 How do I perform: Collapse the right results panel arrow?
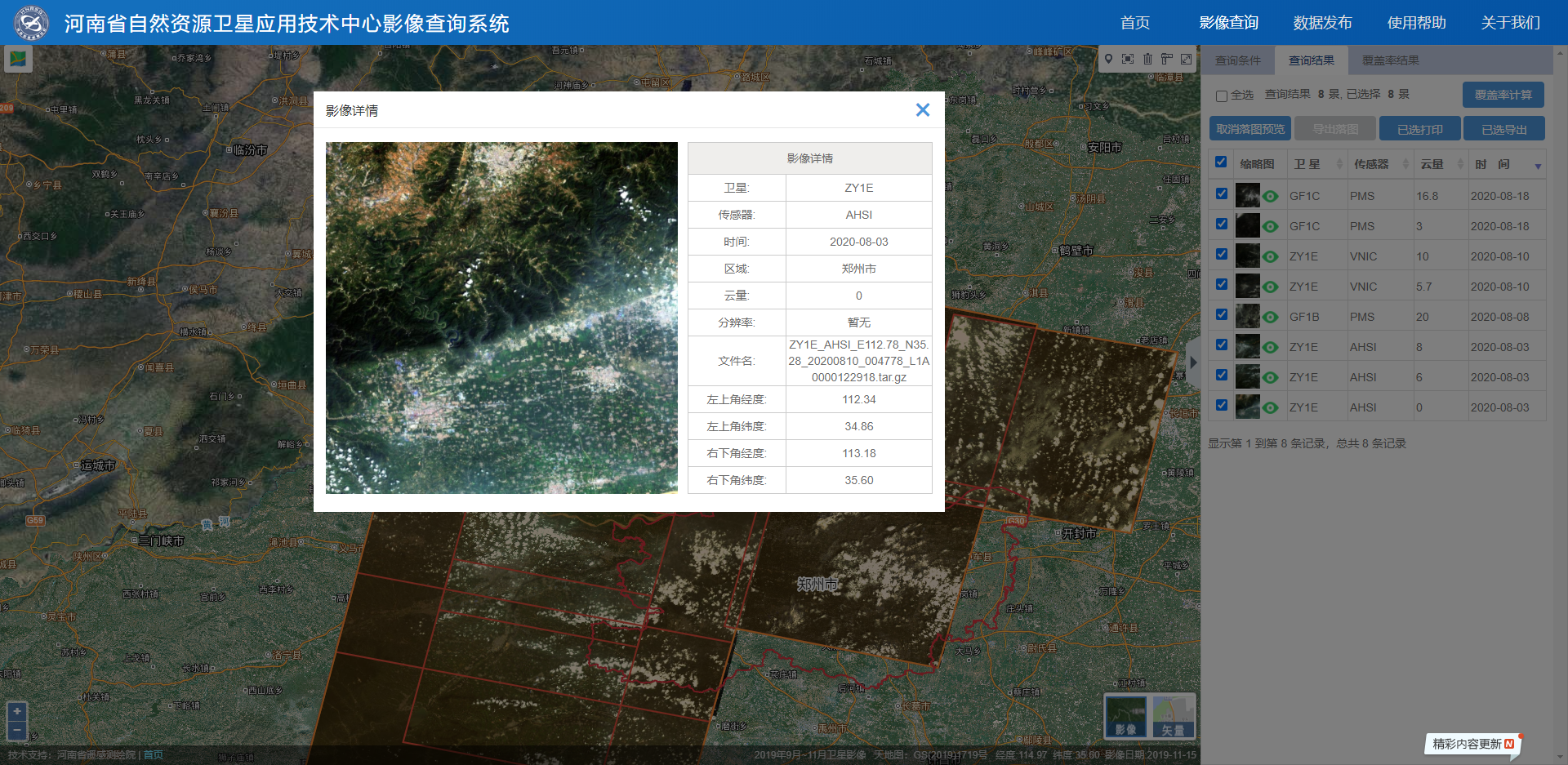1193,362
